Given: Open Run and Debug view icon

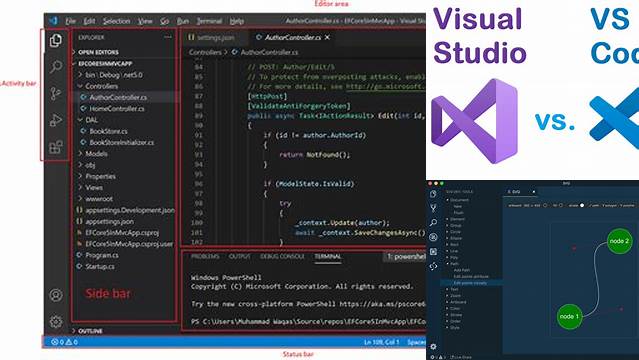Looking at the screenshot, I should 56,120.
